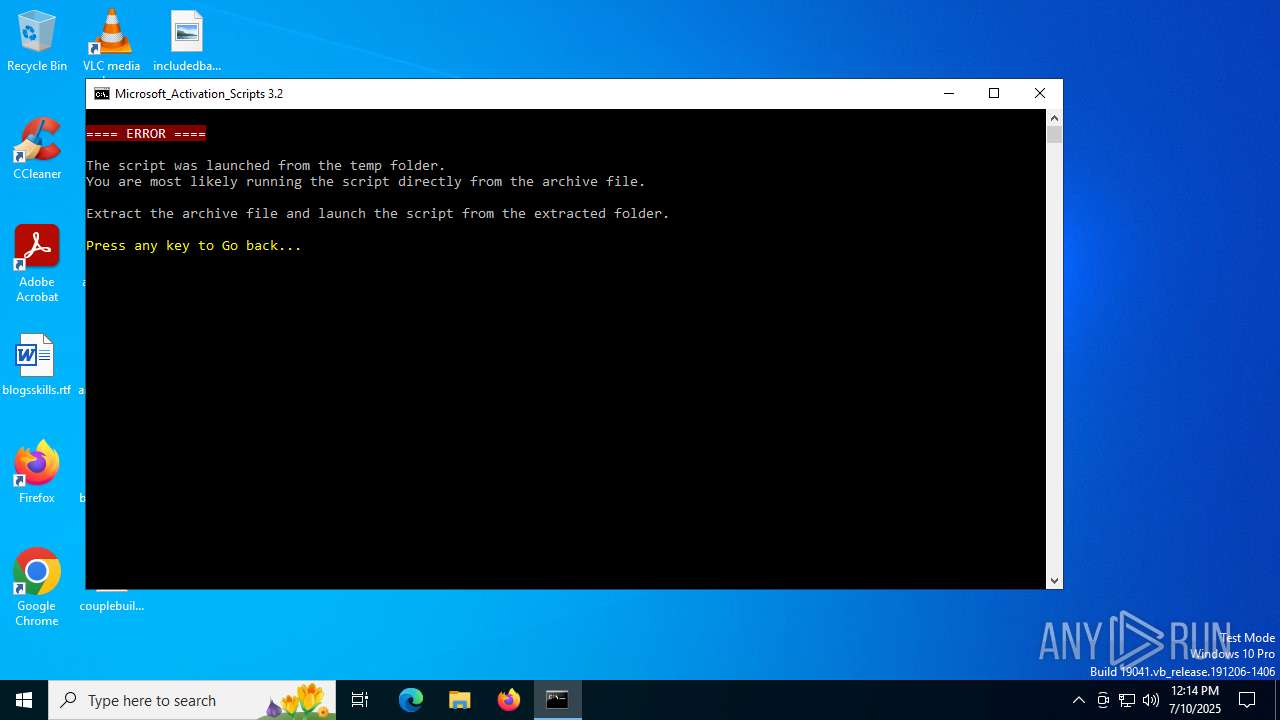Open File Explorer from the taskbar

point(460,700)
